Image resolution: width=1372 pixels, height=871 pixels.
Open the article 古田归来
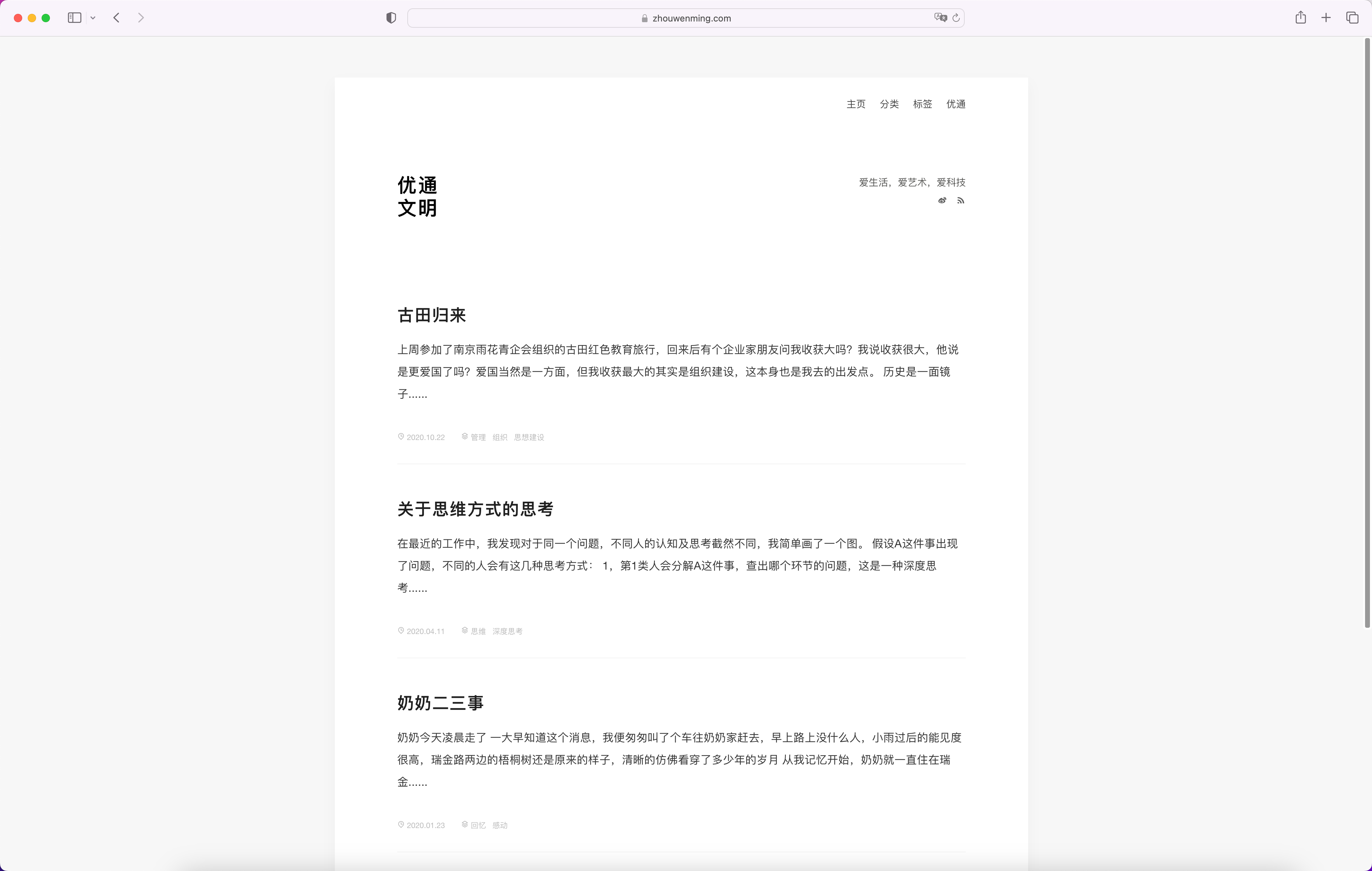(x=431, y=315)
